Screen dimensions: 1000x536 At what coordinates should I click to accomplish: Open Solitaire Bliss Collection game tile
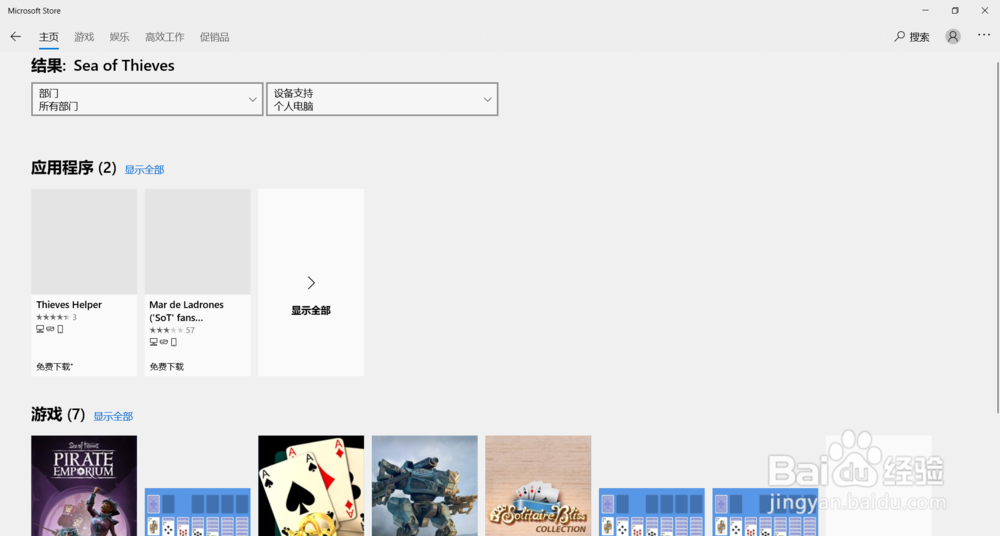click(538, 486)
